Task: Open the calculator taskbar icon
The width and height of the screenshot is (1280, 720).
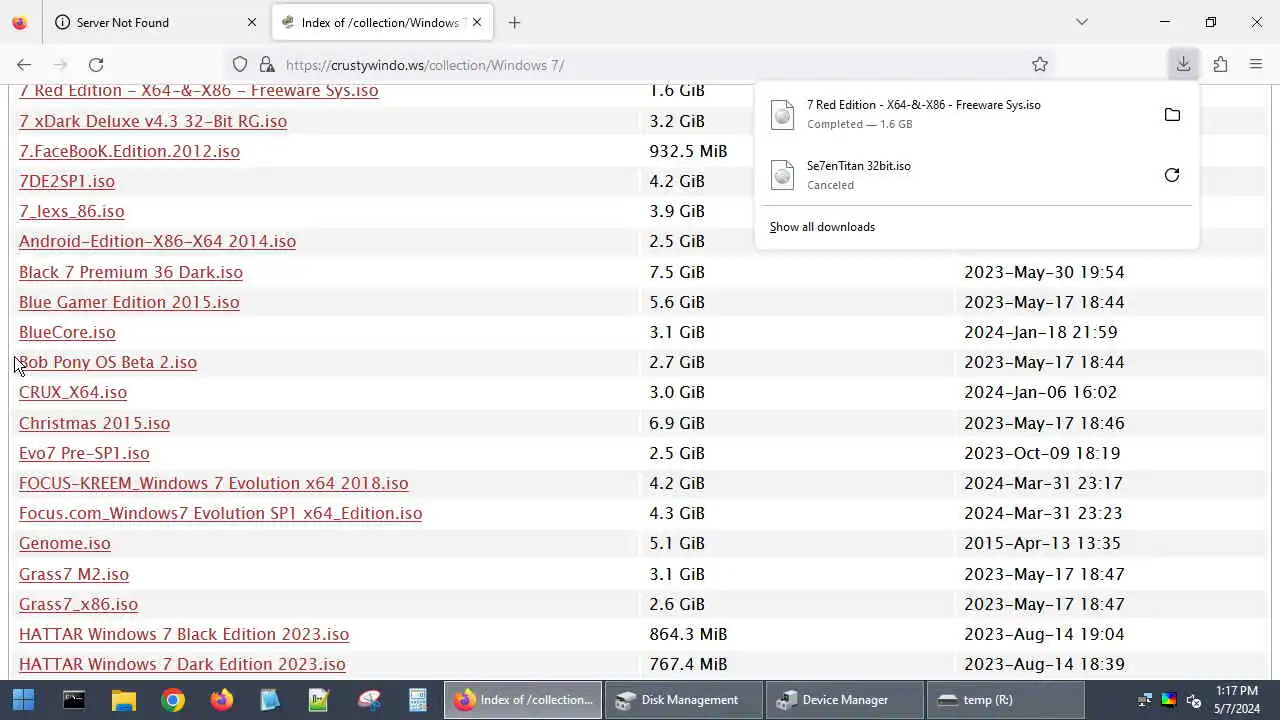Action: tap(418, 700)
